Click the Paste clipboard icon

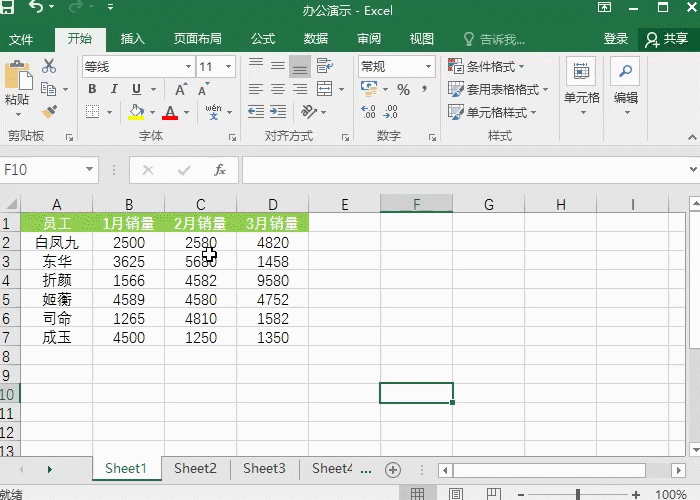pos(18,74)
